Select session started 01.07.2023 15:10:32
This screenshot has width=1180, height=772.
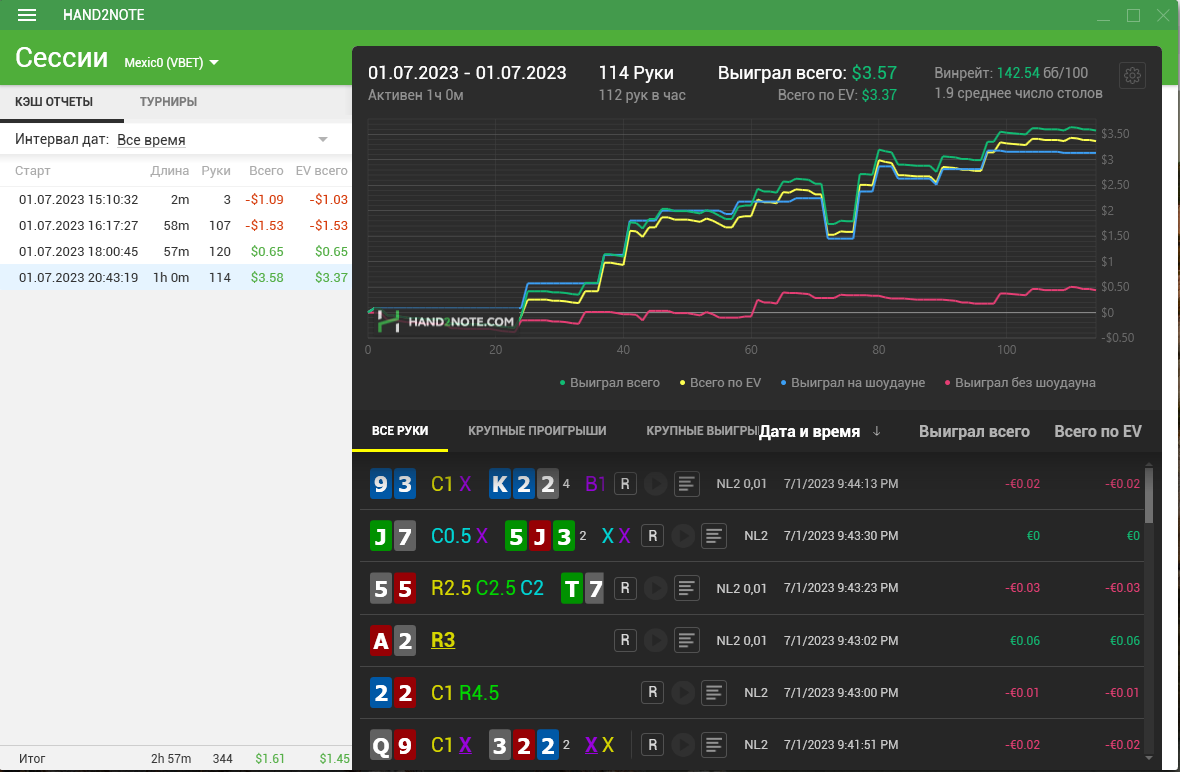175,199
